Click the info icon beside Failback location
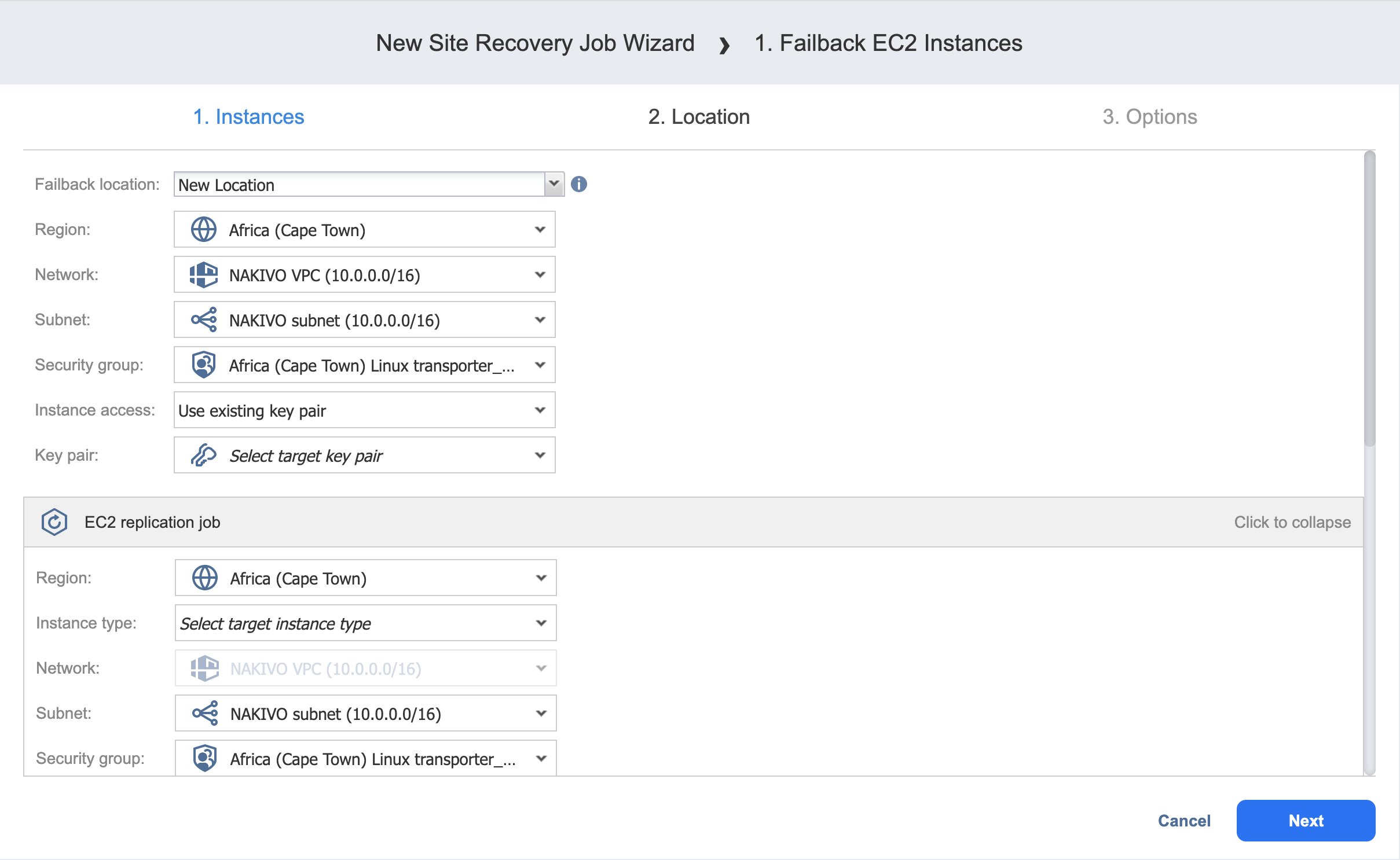1400x860 pixels. 578,184
